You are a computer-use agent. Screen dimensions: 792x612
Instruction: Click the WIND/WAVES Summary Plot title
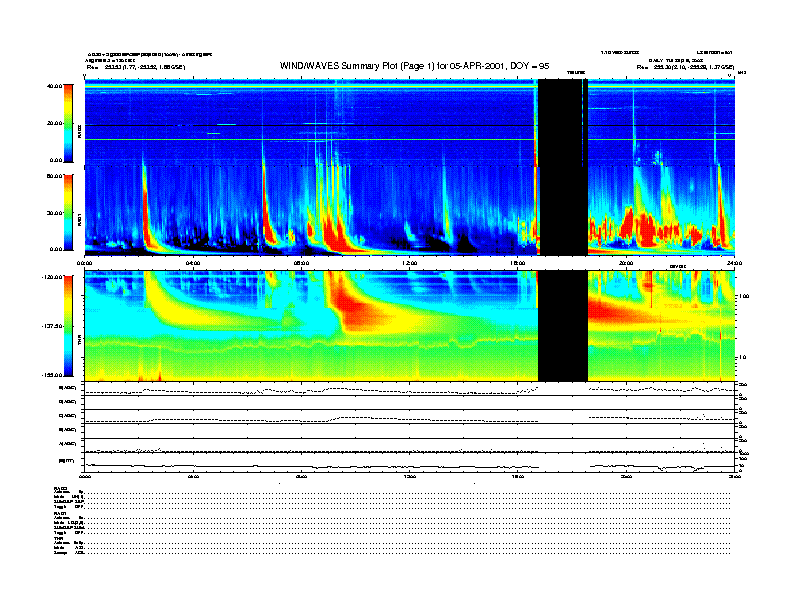pyautogui.click(x=414, y=66)
